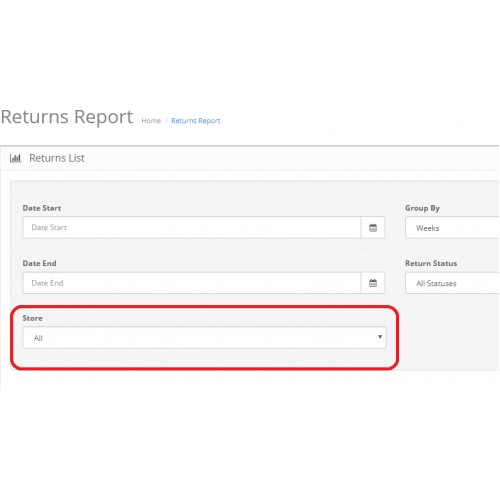Screen dimensions: 500x500
Task: Click the Store dropdown arrow
Action: [380, 337]
